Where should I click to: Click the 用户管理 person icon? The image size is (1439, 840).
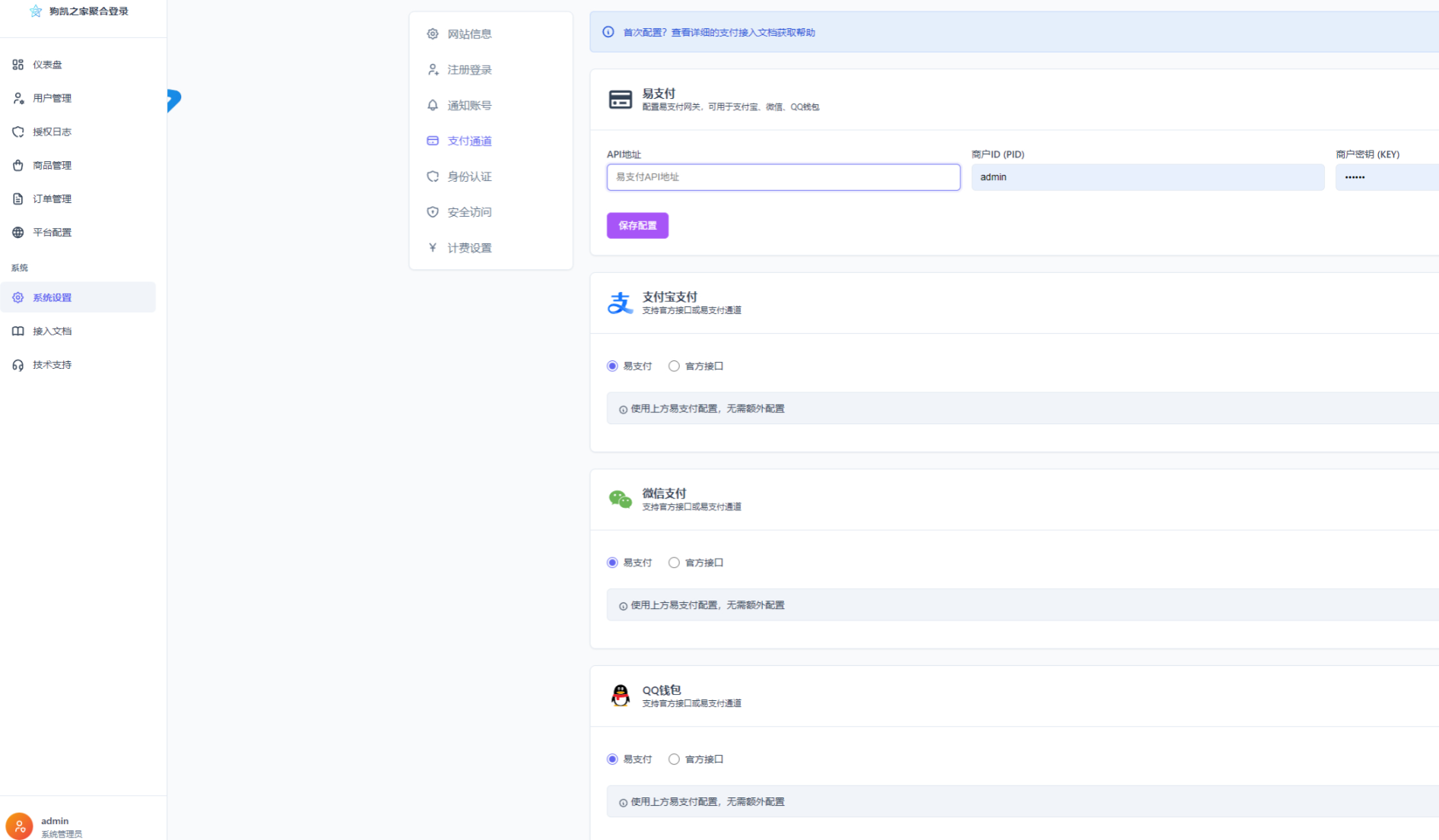(18, 98)
